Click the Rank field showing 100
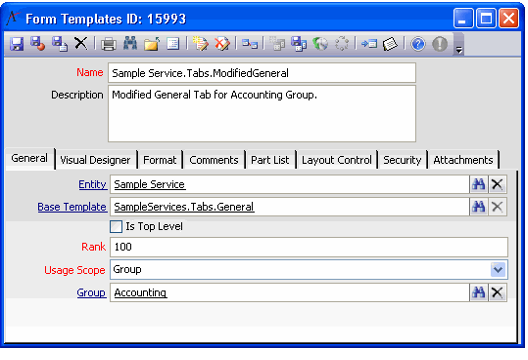The width and height of the screenshot is (528, 360). click(308, 247)
